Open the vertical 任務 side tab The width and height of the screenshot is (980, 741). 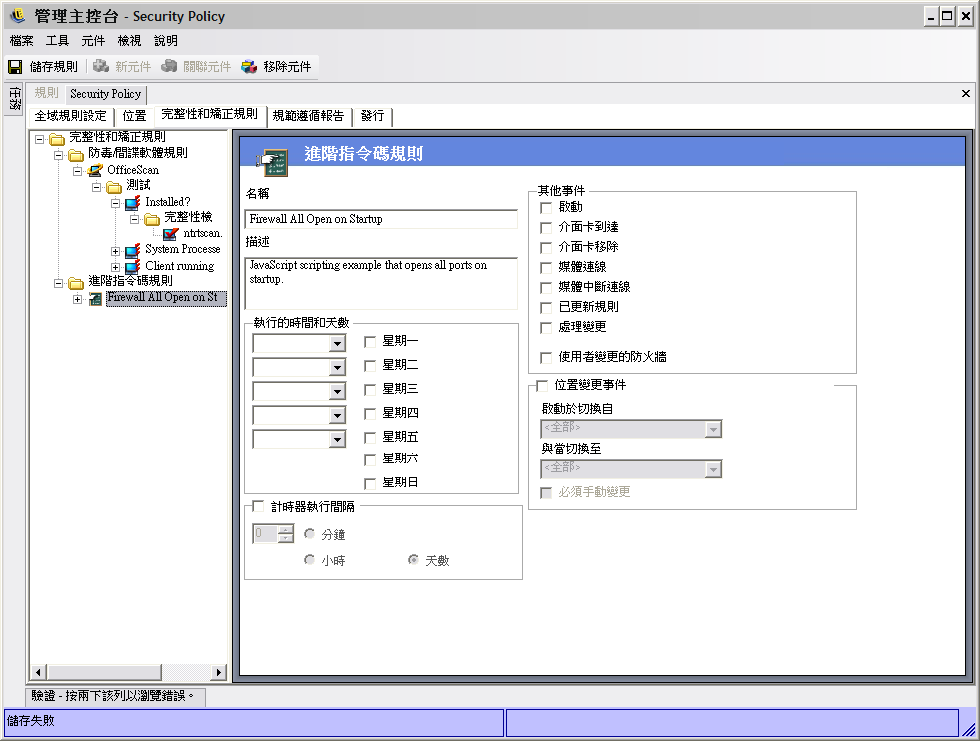click(15, 98)
